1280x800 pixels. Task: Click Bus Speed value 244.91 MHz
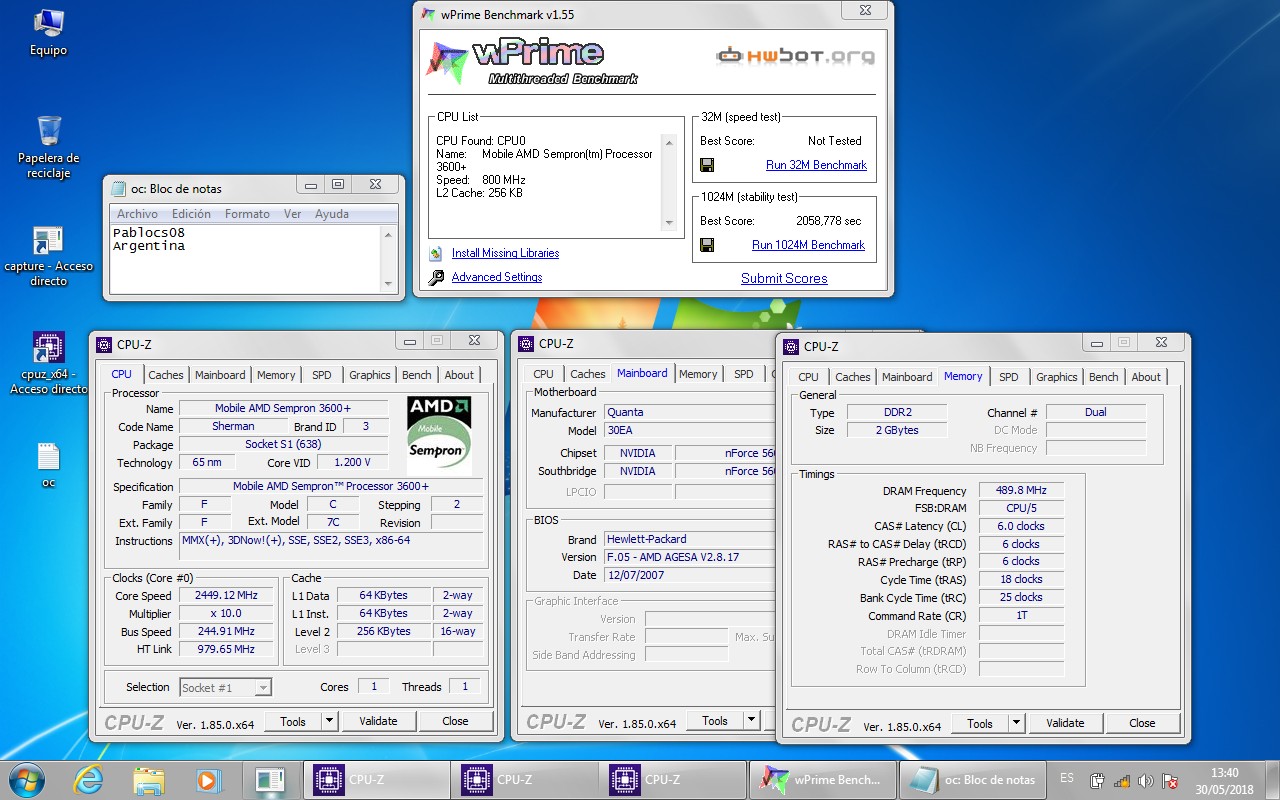tap(226, 632)
